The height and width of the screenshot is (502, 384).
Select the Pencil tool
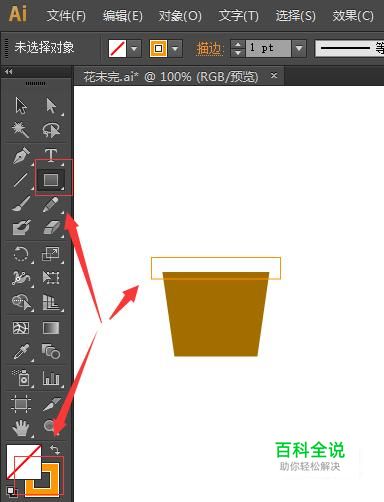click(51, 204)
